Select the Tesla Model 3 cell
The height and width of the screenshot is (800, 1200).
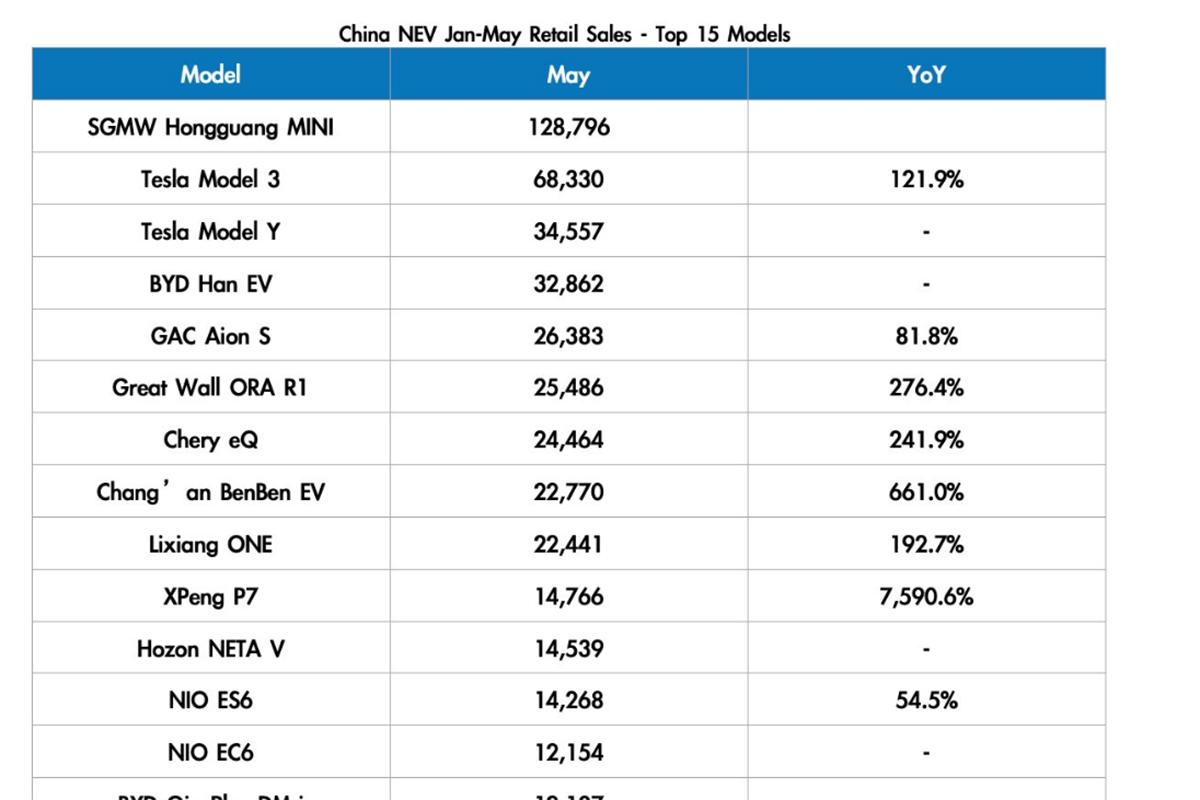coord(211,180)
